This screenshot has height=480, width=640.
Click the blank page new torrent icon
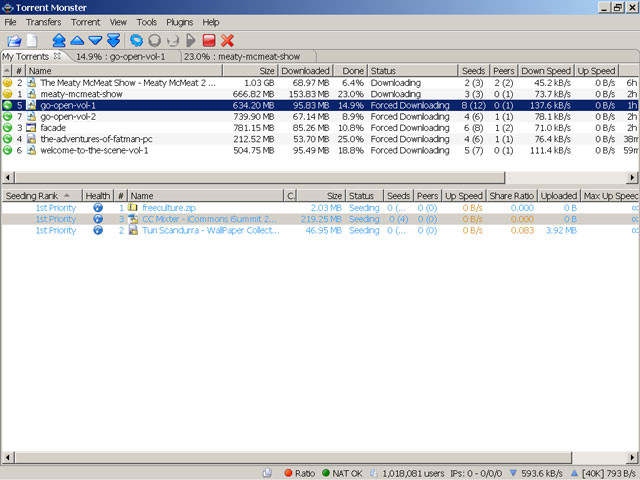coord(32,40)
